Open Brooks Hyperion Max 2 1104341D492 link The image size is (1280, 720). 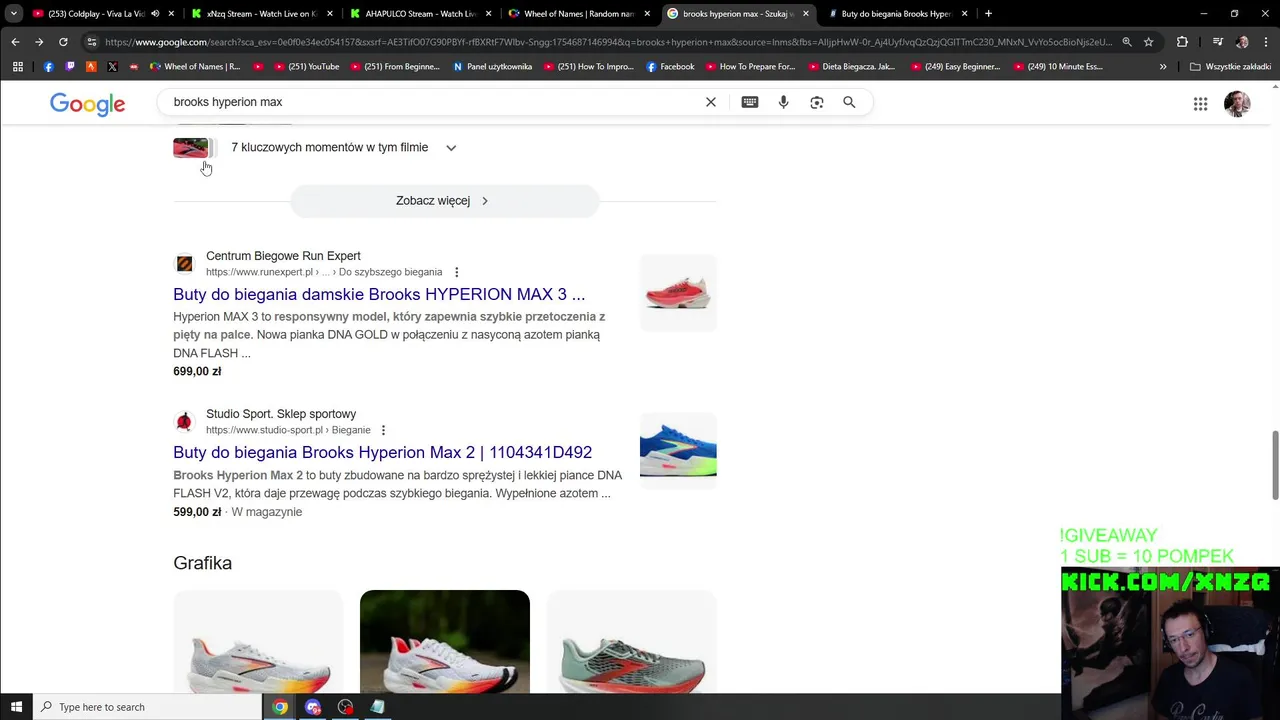pos(382,452)
